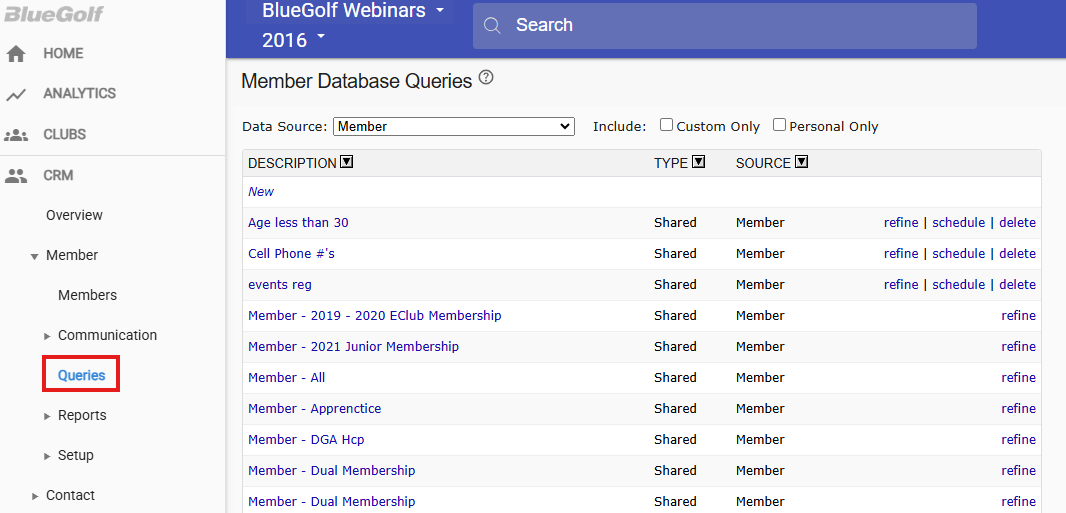Click refine for 'Age less than 30'

coord(901,222)
